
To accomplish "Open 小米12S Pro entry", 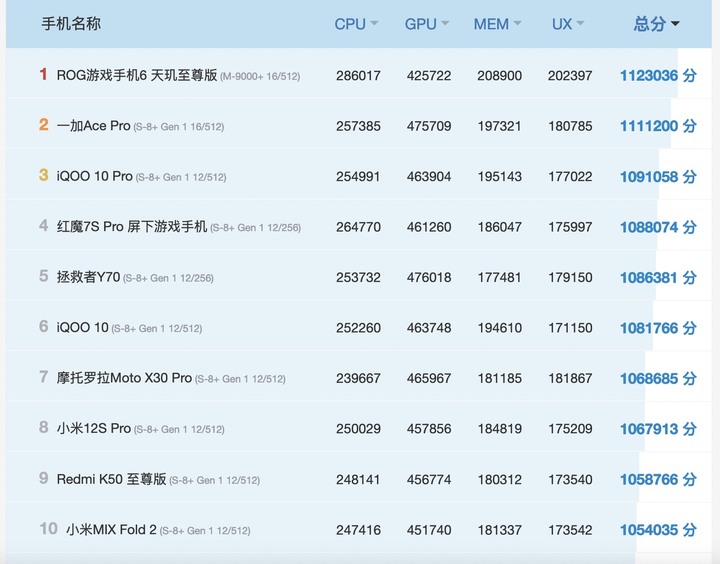I will (94, 429).
